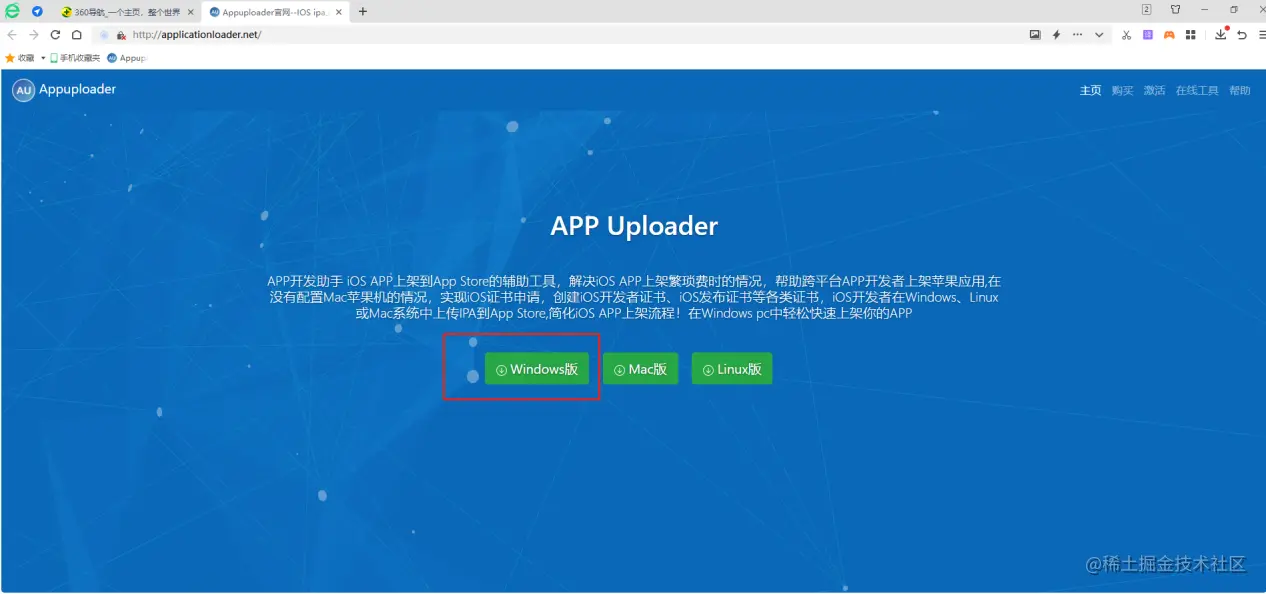Click the tab count indicator icon
Image resolution: width=1266 pixels, height=594 pixels.
pyautogui.click(x=1146, y=10)
